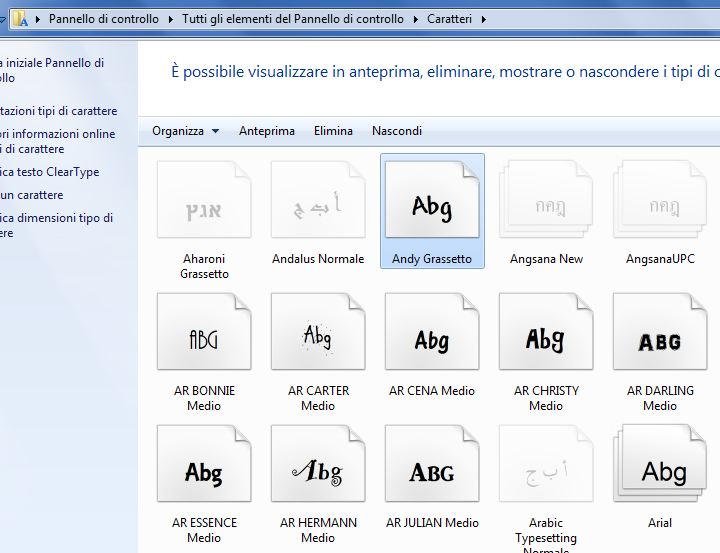This screenshot has height=553, width=720.
Task: Select the Aharoni Grassetto font icon
Action: click(204, 199)
